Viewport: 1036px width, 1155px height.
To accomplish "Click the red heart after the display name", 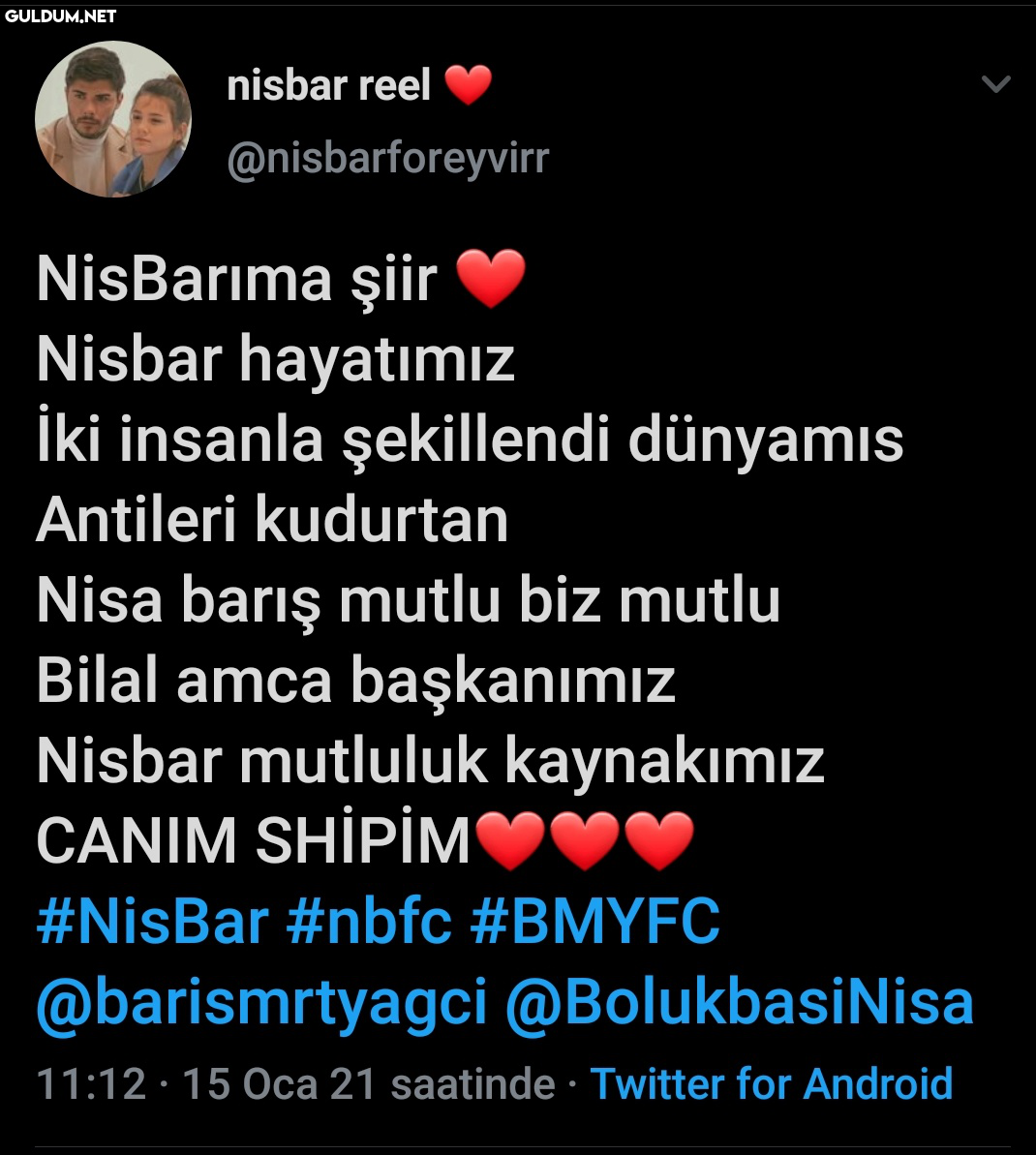I will point(469,85).
